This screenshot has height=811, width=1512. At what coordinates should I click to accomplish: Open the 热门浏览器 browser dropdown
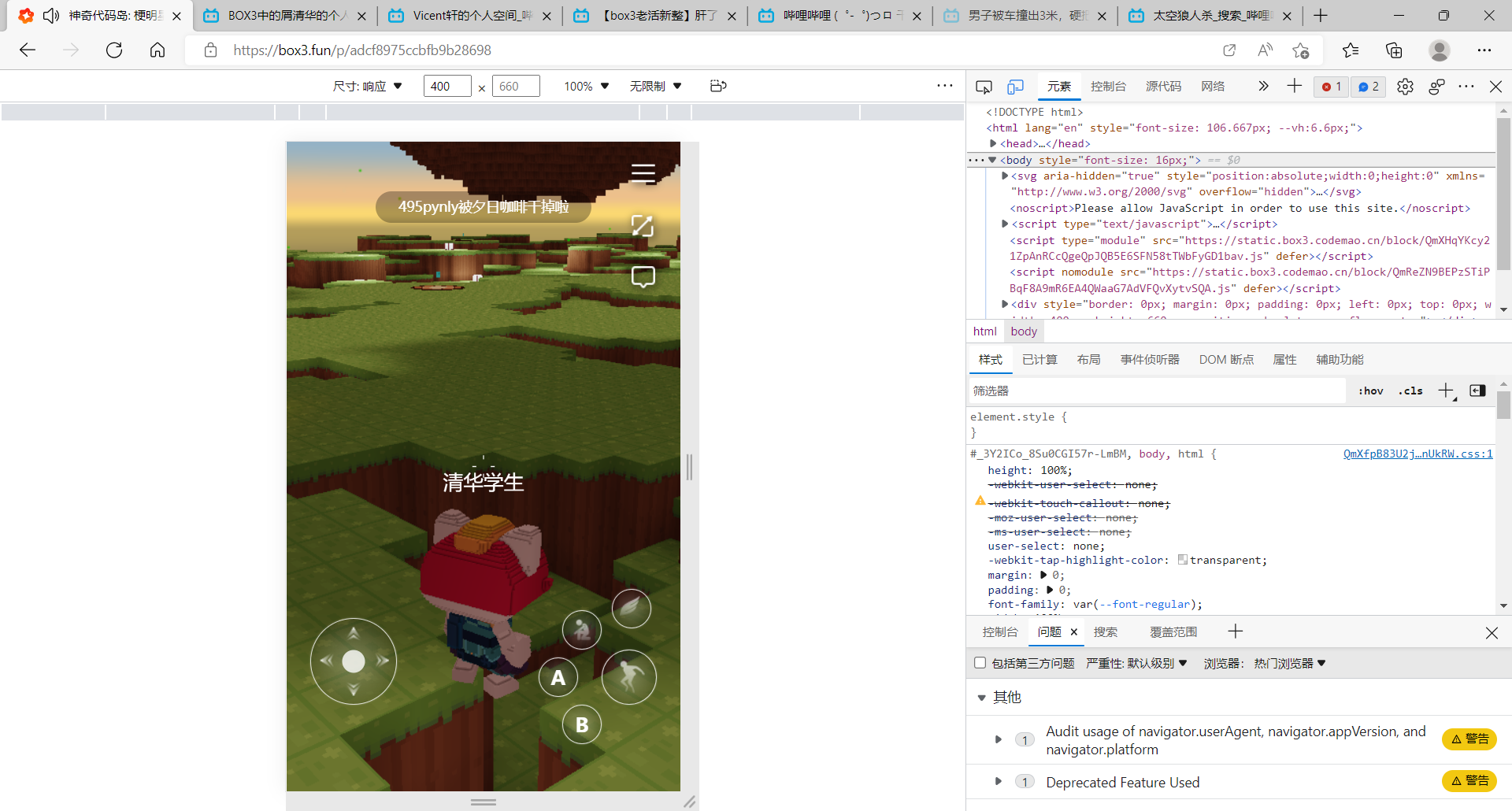coord(1291,664)
